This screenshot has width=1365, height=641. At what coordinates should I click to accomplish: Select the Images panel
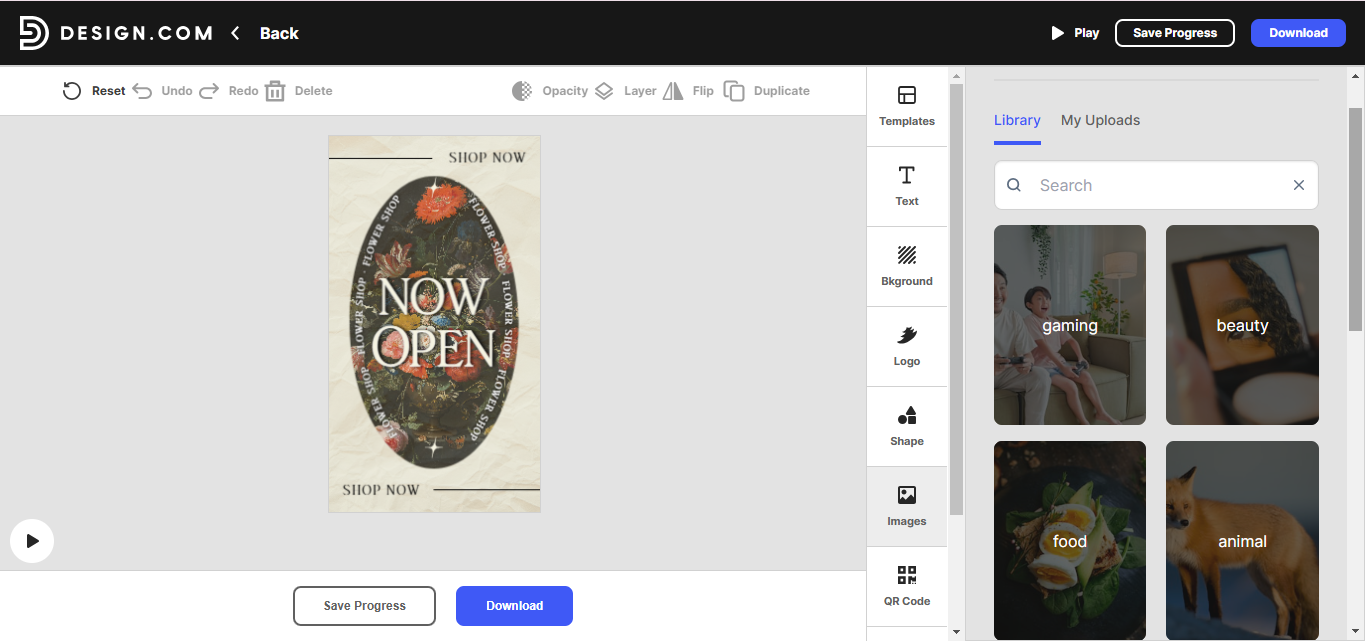click(x=907, y=507)
